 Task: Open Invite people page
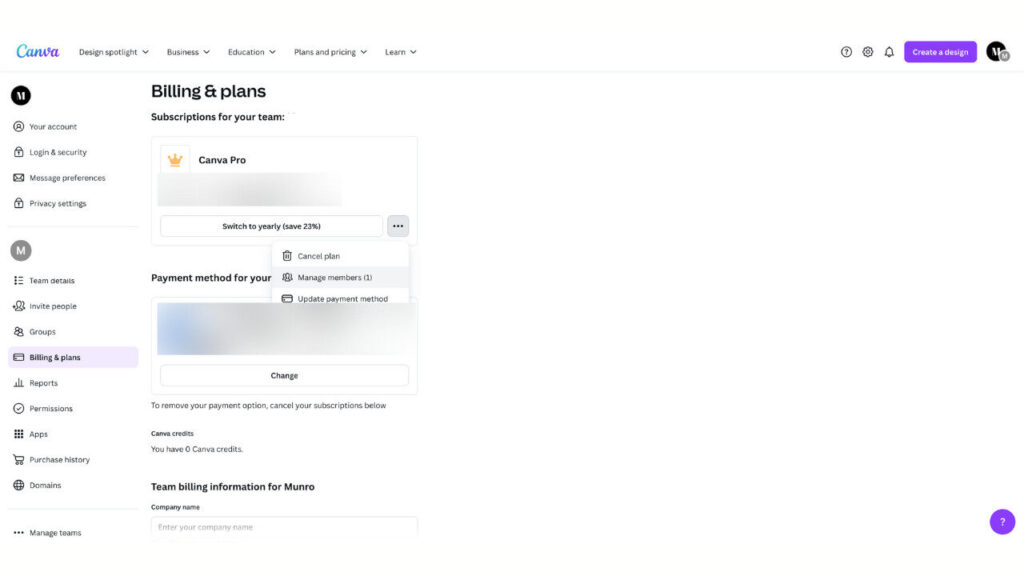[x=53, y=306]
